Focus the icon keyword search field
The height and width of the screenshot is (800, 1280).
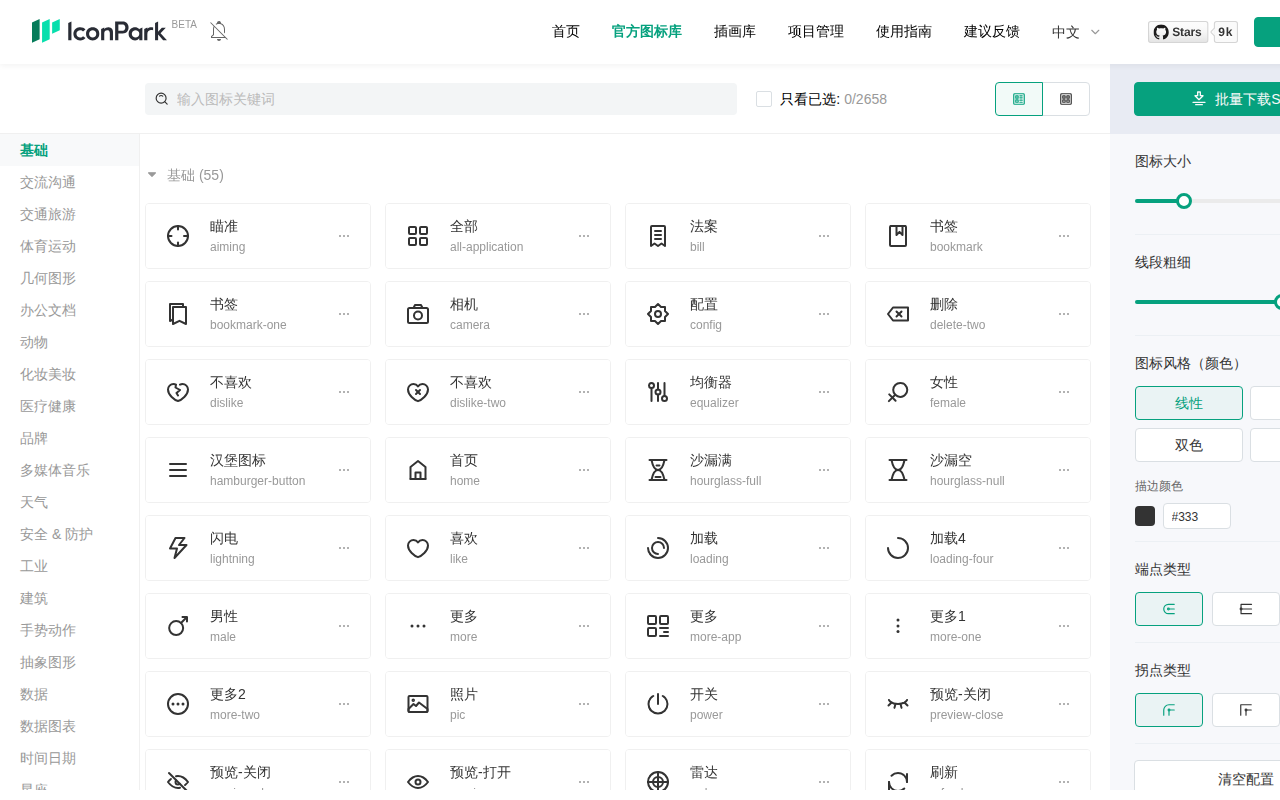441,99
